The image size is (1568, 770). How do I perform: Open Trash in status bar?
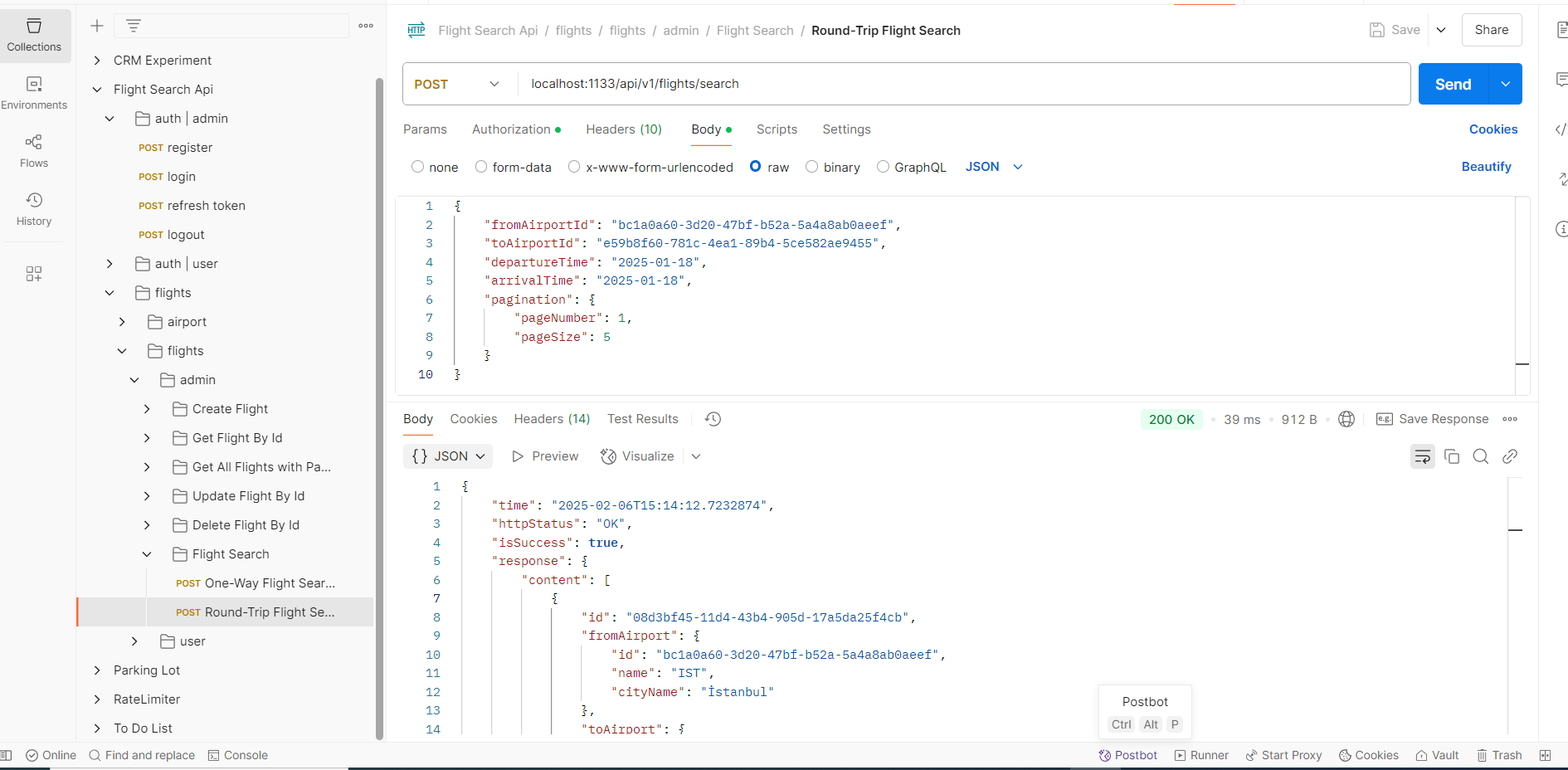coord(1499,755)
